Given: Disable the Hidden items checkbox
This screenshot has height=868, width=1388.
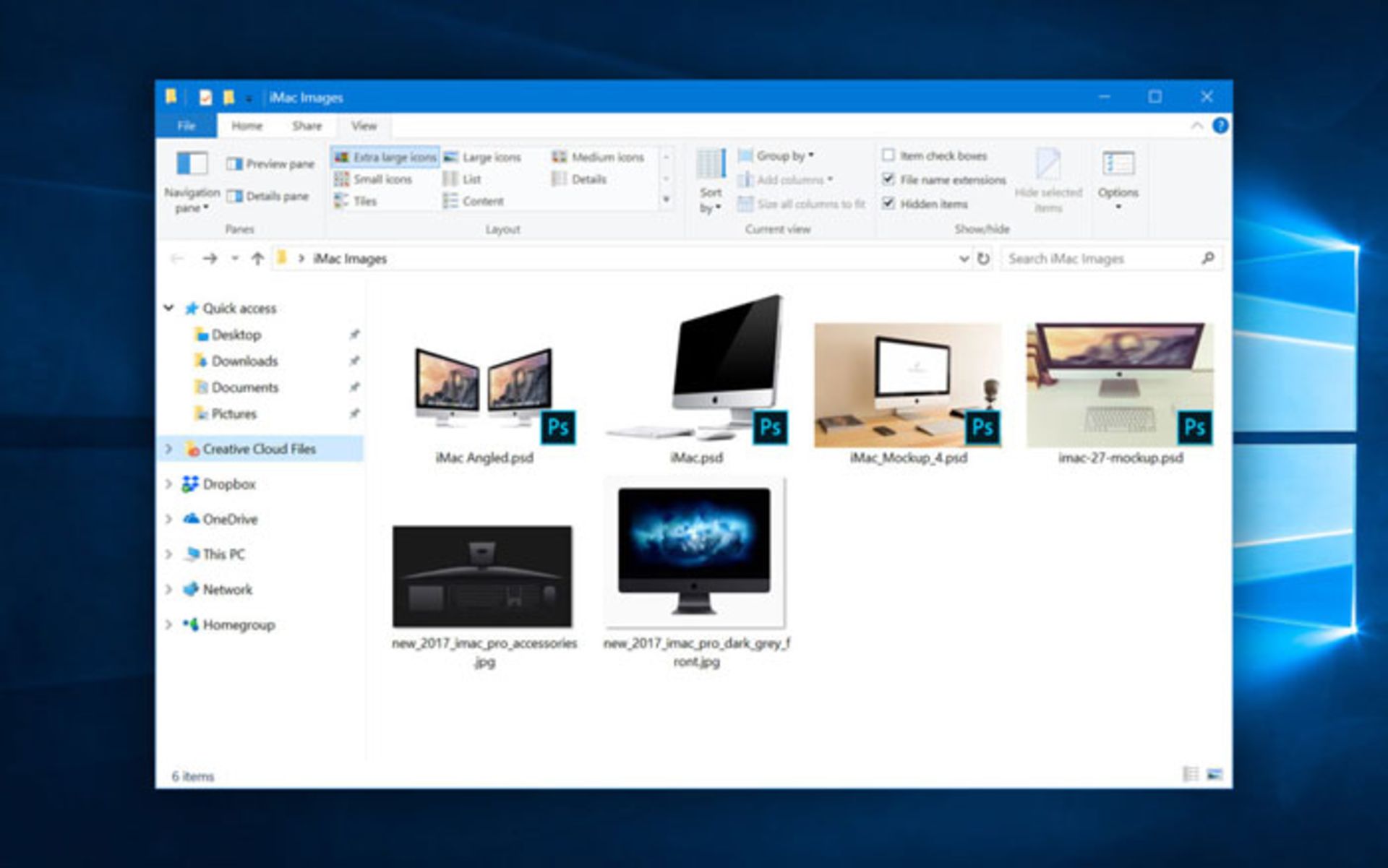Looking at the screenshot, I should [888, 203].
